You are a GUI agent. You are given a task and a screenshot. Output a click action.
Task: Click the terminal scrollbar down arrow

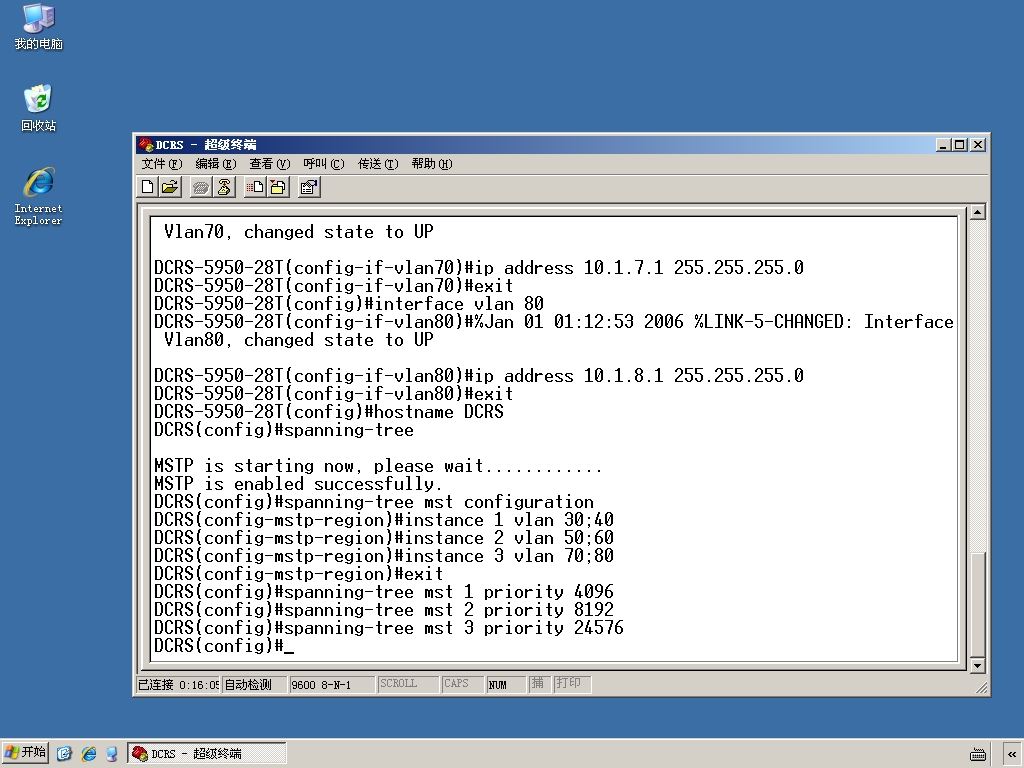[x=978, y=665]
